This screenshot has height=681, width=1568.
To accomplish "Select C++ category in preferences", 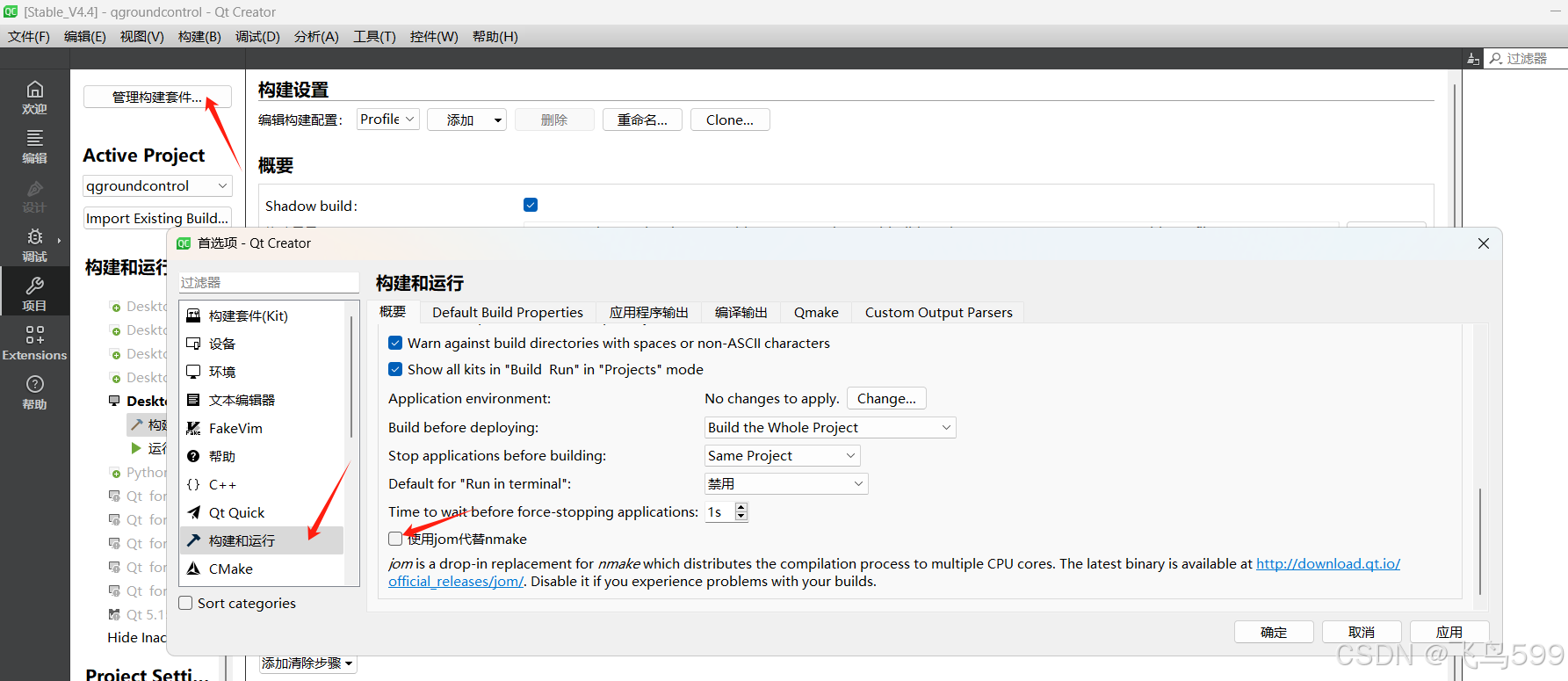I will [x=262, y=484].
